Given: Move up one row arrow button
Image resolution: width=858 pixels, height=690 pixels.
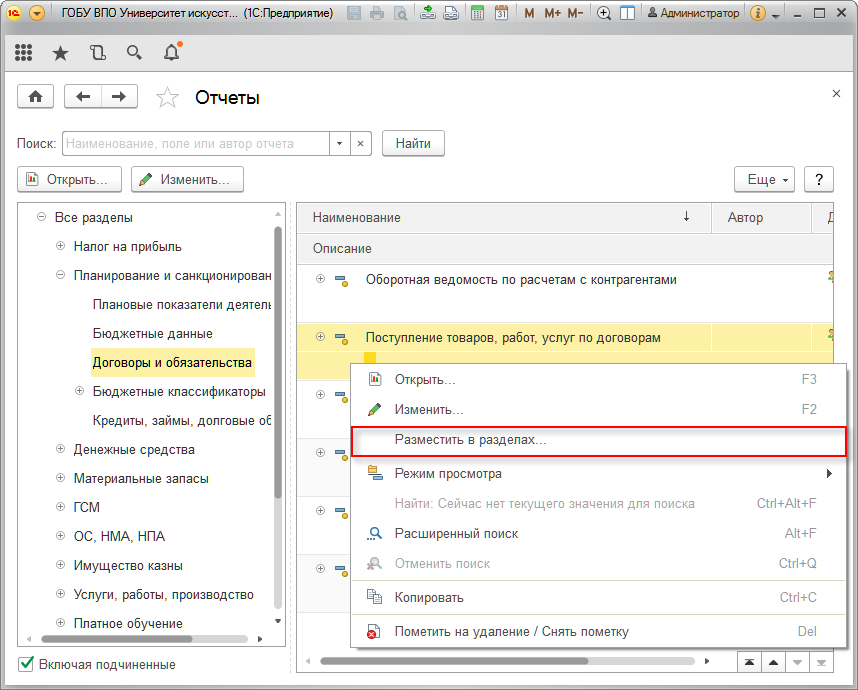Looking at the screenshot, I should click(x=773, y=662).
